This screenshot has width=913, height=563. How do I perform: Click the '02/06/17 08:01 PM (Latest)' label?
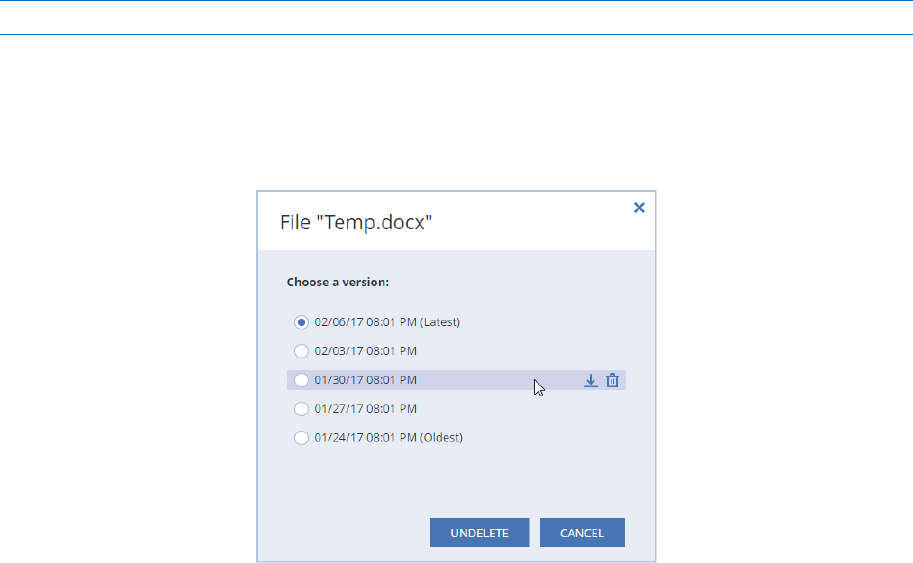point(387,322)
